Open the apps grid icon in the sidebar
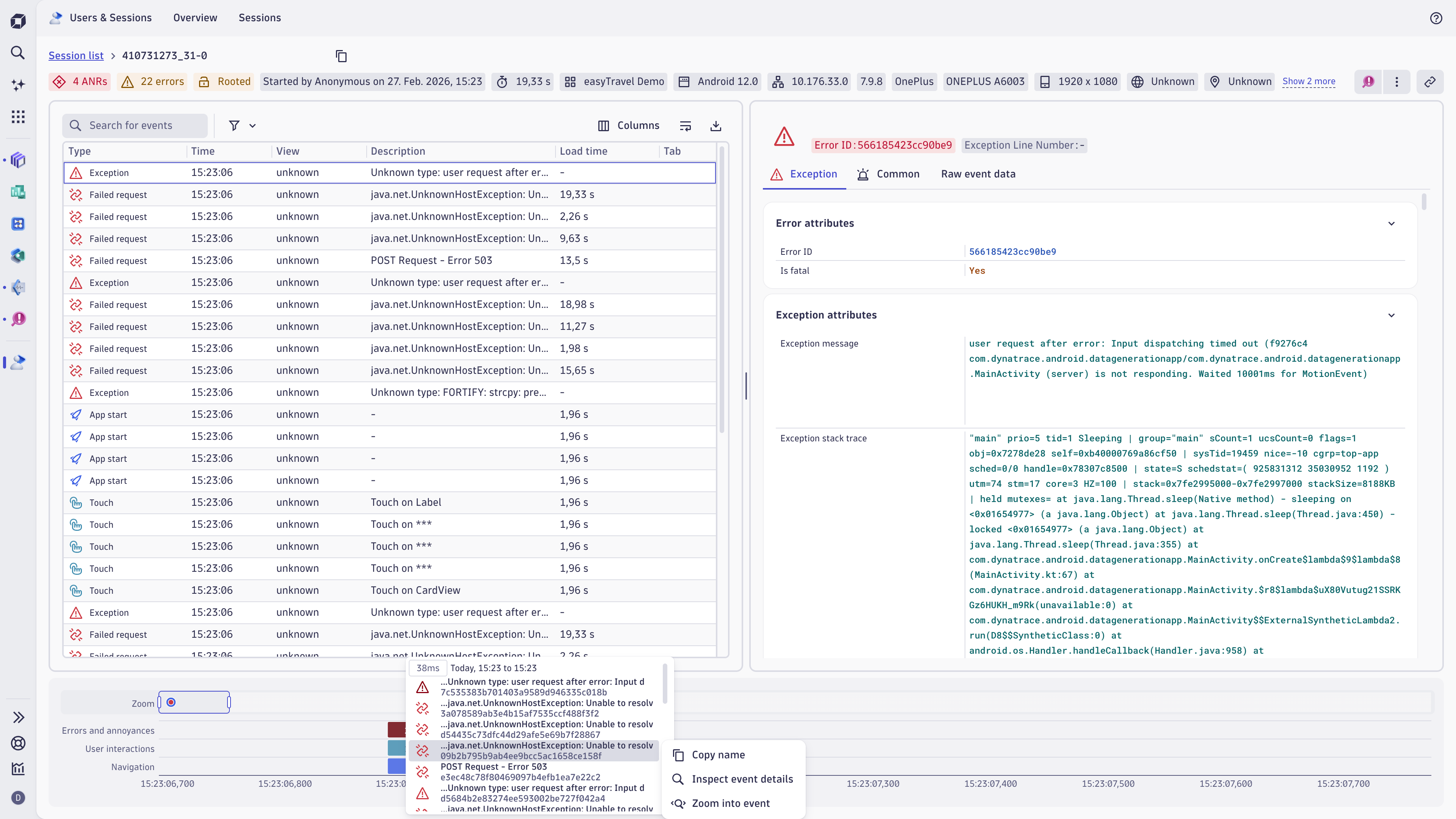This screenshot has width=1456, height=819. [17, 116]
